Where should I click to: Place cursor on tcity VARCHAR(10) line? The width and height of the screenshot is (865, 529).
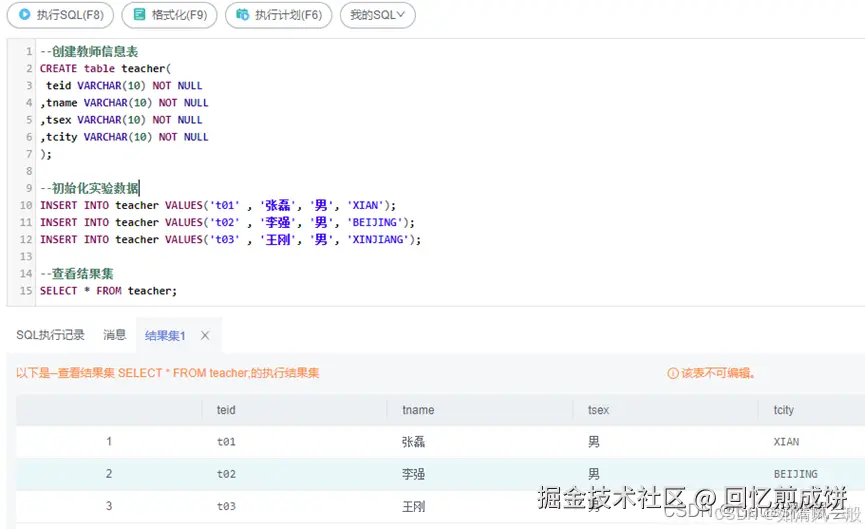124,137
